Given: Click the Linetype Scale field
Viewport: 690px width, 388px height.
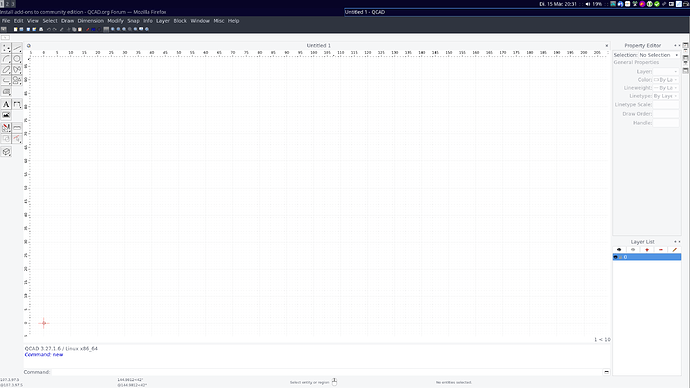Looking at the screenshot, I should (x=665, y=105).
